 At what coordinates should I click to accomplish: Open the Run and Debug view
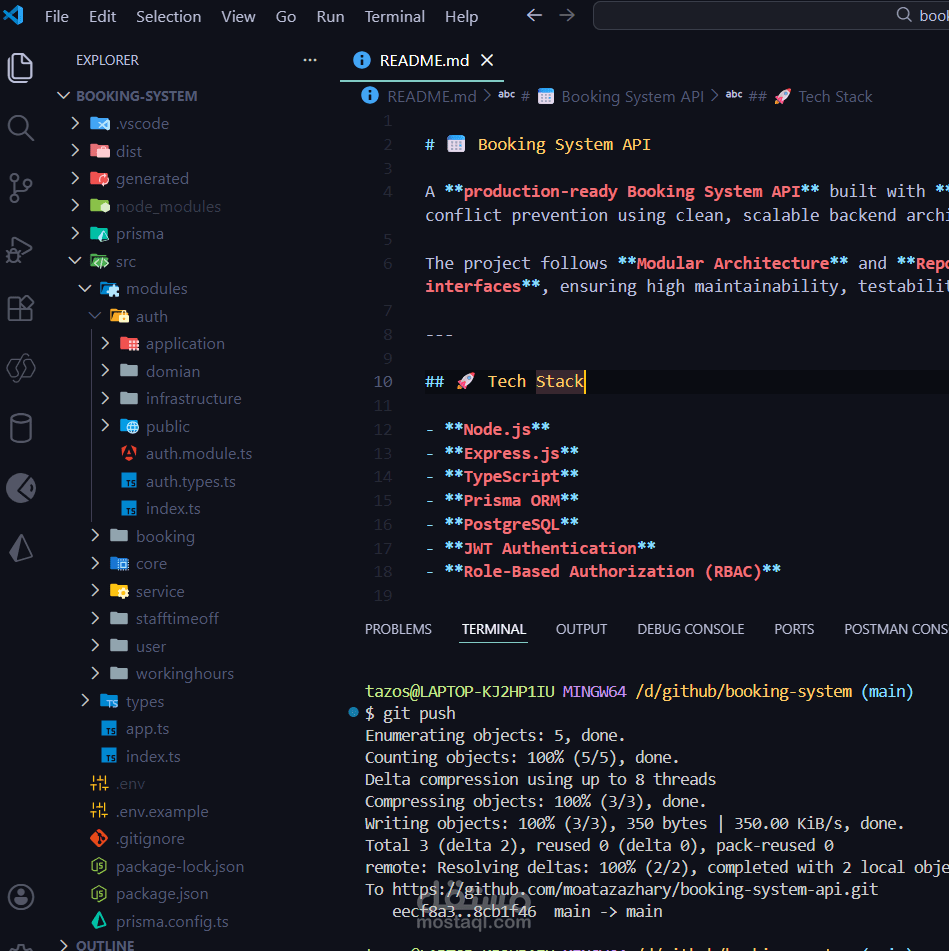tap(21, 250)
